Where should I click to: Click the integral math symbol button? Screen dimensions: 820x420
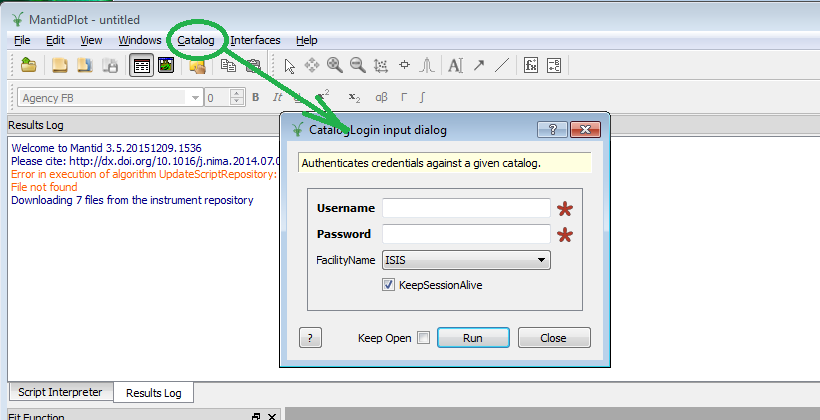tap(422, 97)
